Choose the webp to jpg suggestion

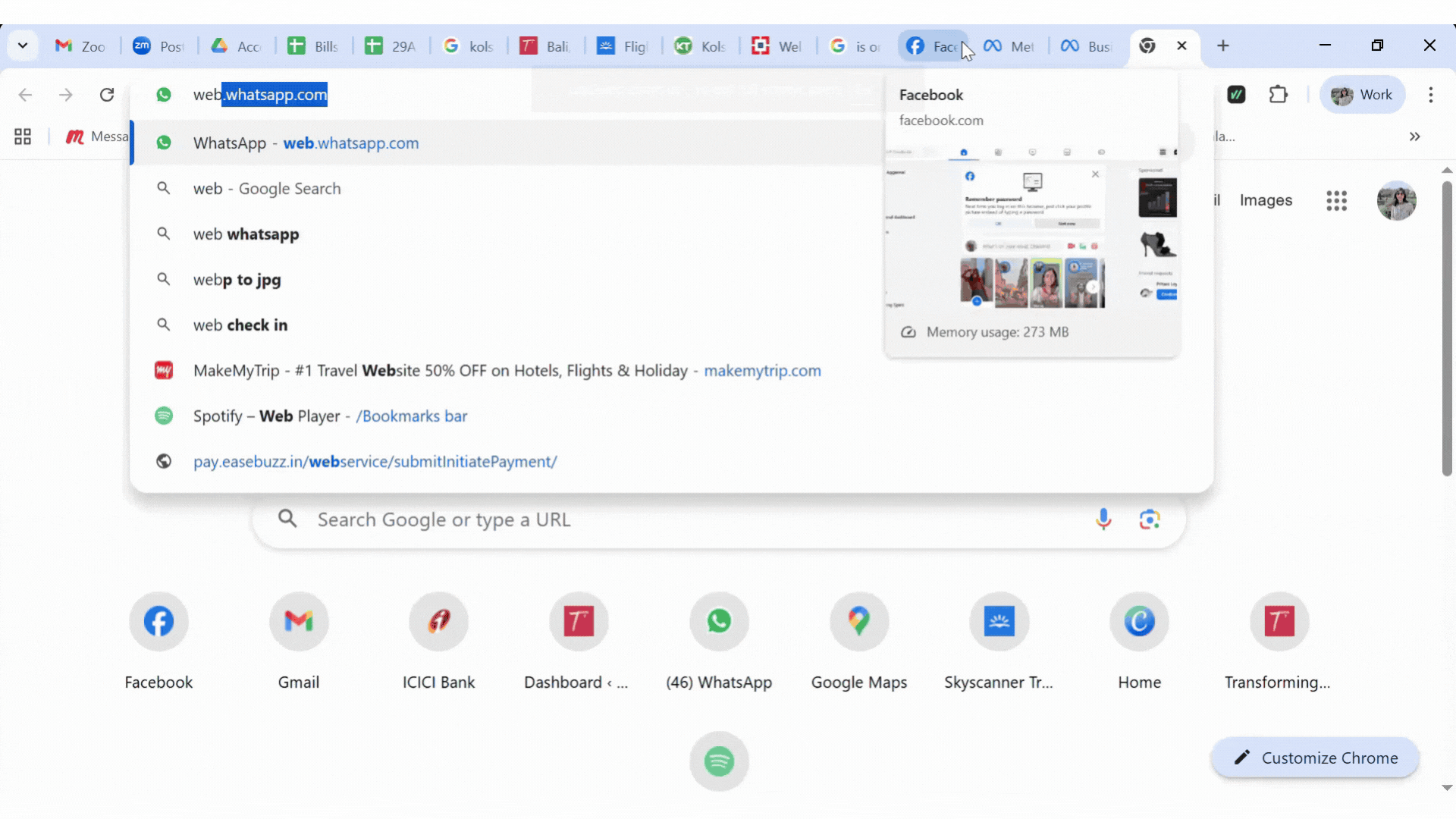click(x=237, y=280)
